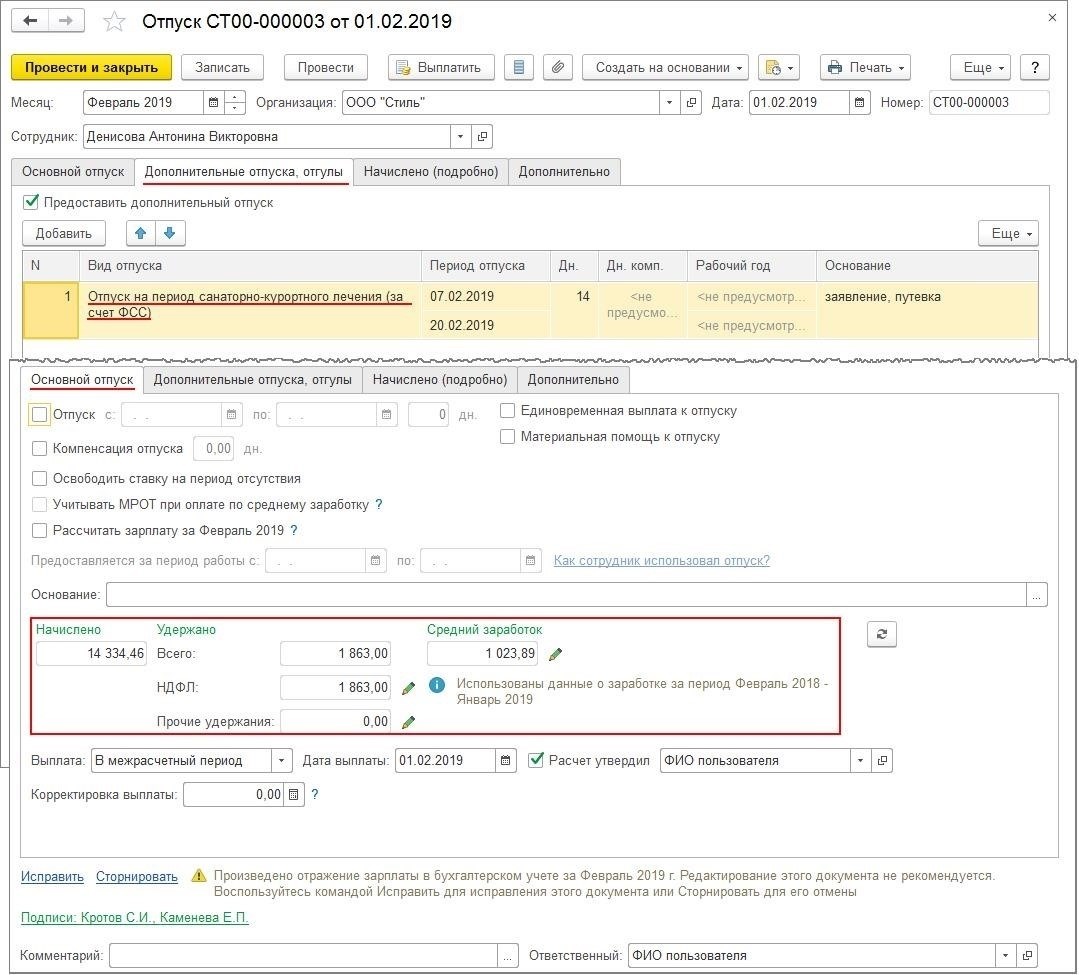Image resolution: width=1079 pixels, height=975 pixels.
Task: Edit НДФЛ amount with pencil icon
Action: click(x=408, y=687)
